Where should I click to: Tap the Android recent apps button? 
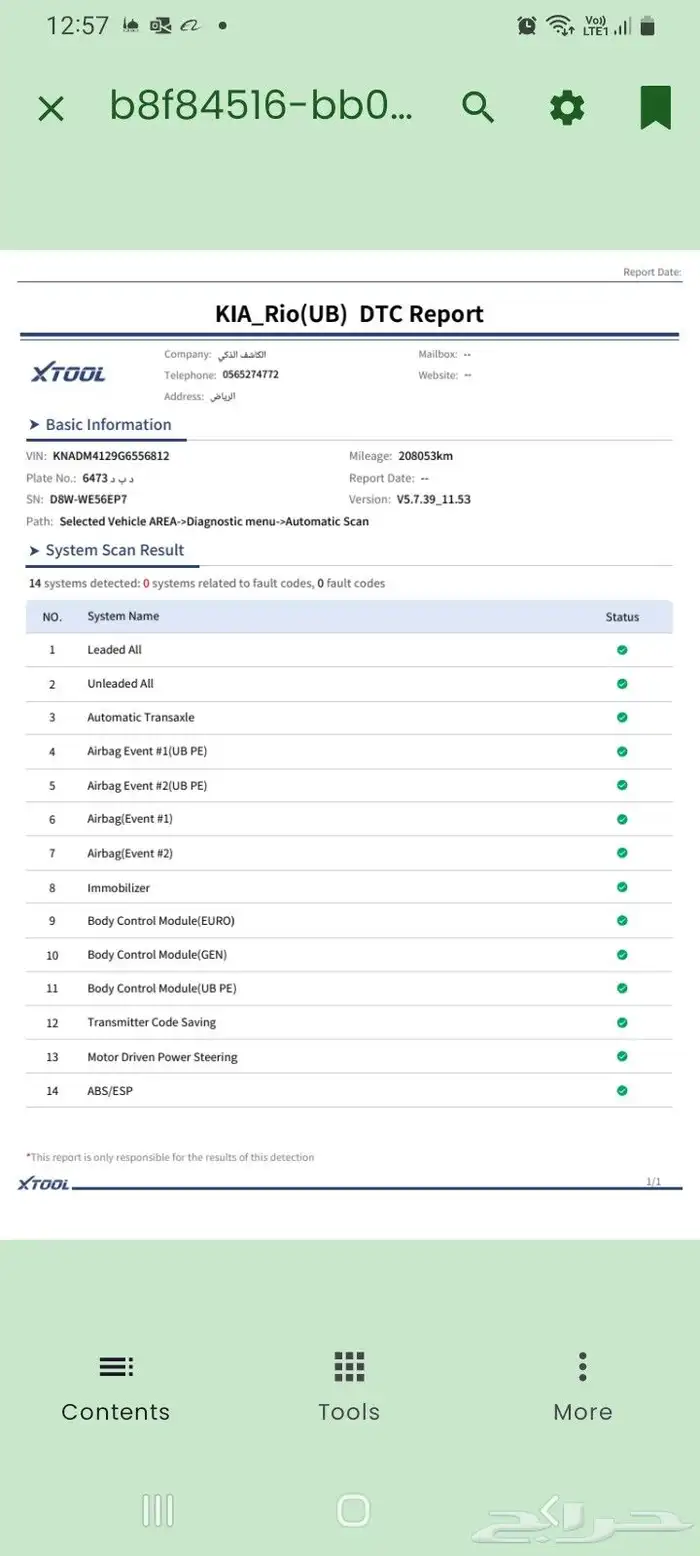pyautogui.click(x=158, y=1510)
